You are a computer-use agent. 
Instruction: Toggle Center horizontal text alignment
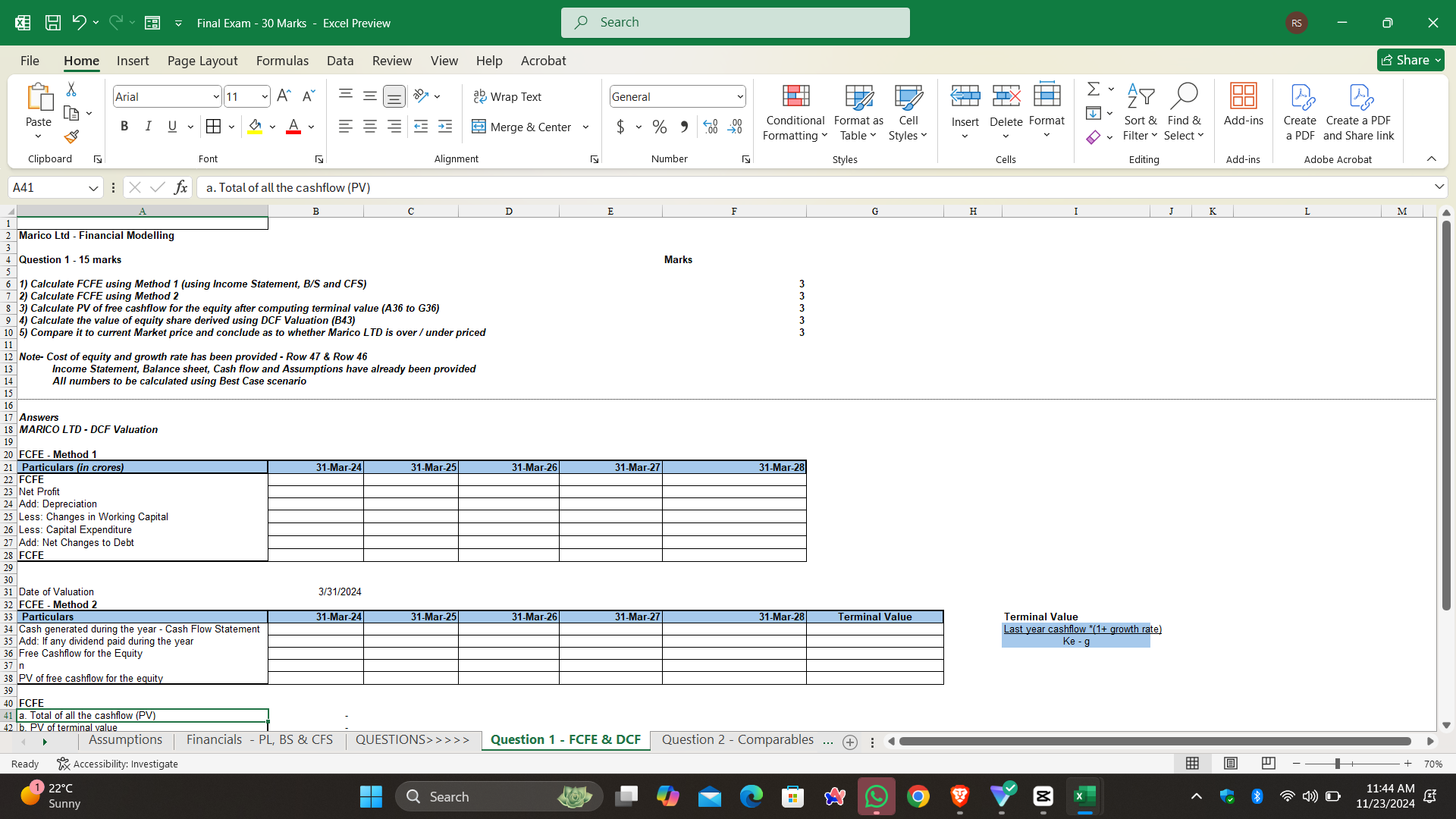pyautogui.click(x=370, y=127)
